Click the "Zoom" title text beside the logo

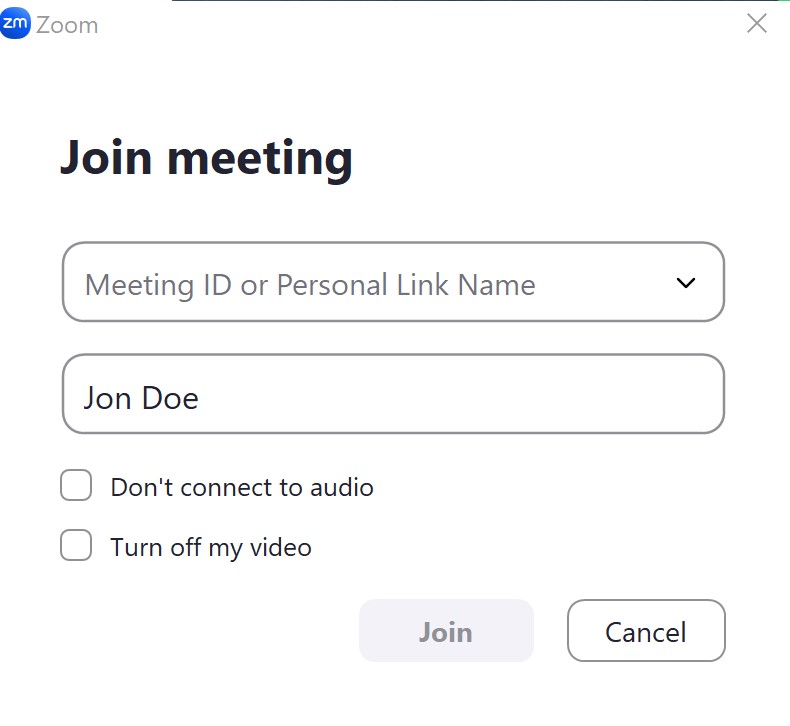tap(67, 25)
